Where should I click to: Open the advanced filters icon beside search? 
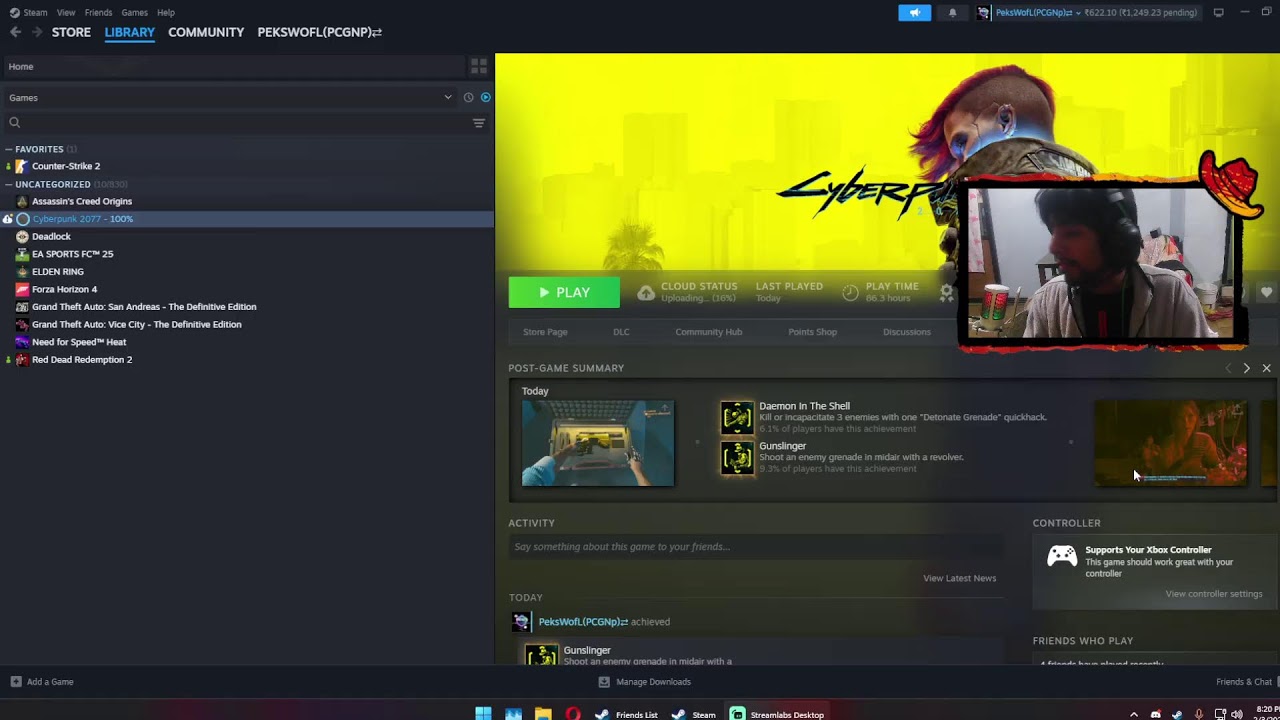[x=479, y=123]
